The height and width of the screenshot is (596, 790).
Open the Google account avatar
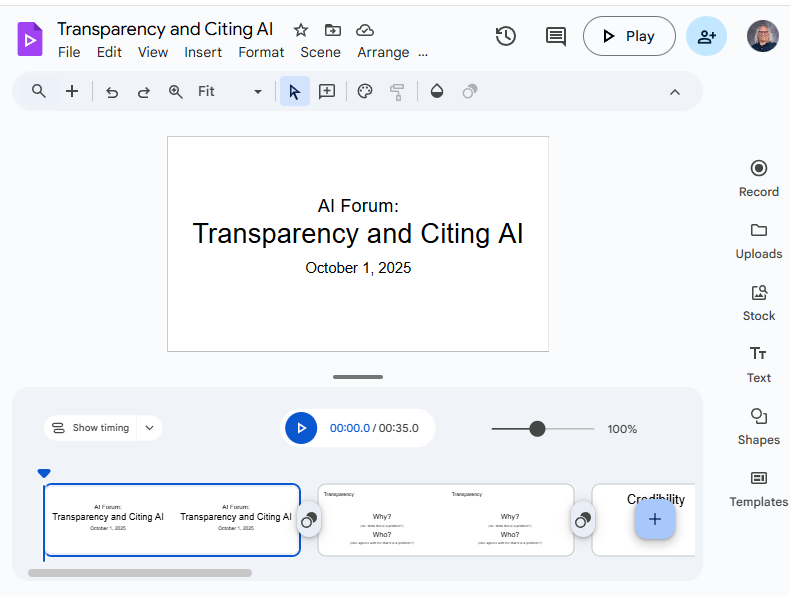(x=763, y=36)
